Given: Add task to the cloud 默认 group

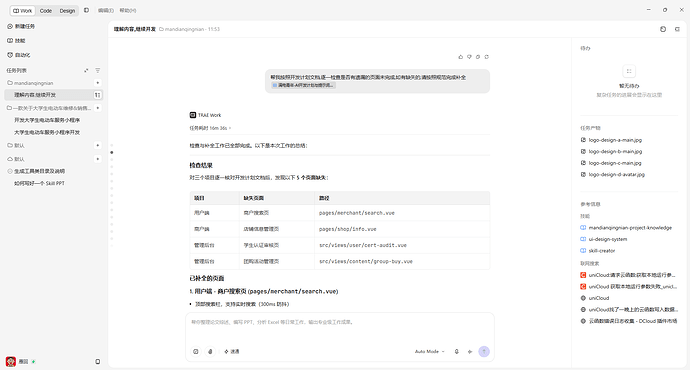Looking at the screenshot, I should (97, 159).
